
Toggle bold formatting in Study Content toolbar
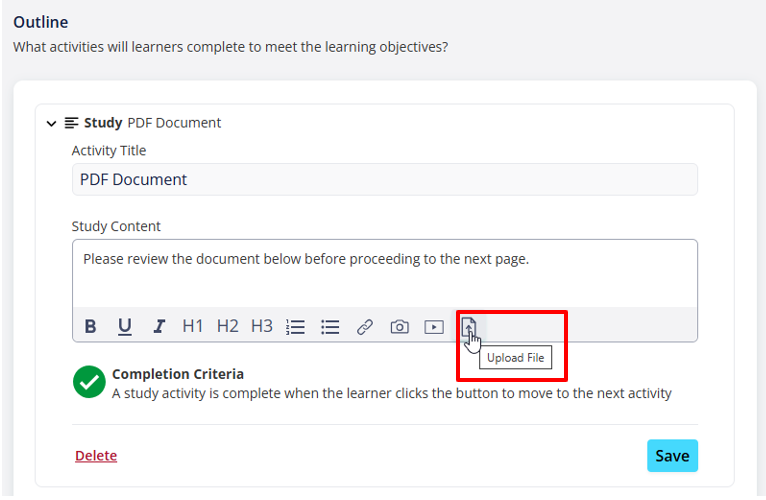(90, 326)
